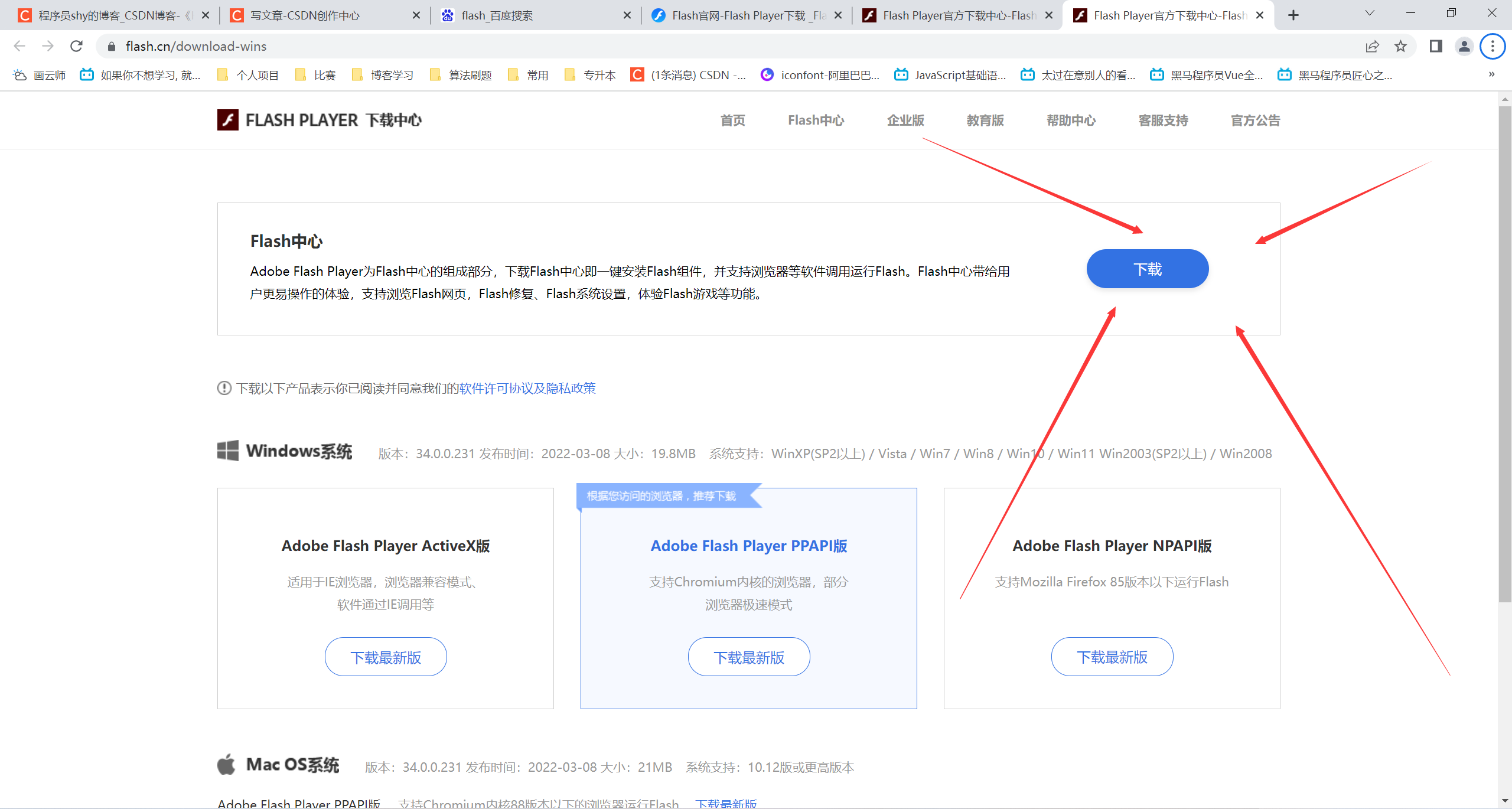
Task: Show more bookmarks via double chevron
Action: (1491, 74)
